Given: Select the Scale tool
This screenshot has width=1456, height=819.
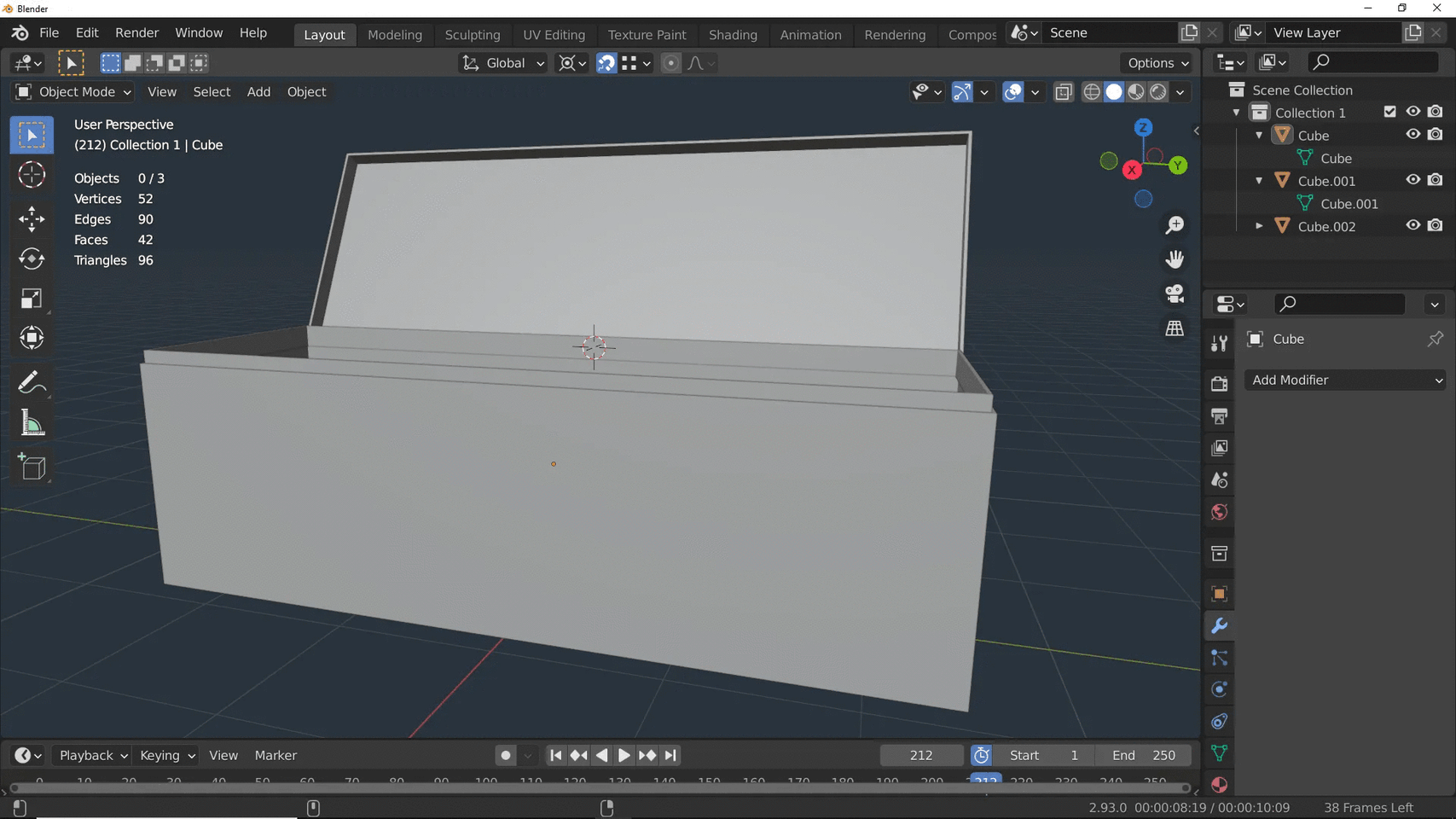Looking at the screenshot, I should pos(32,299).
